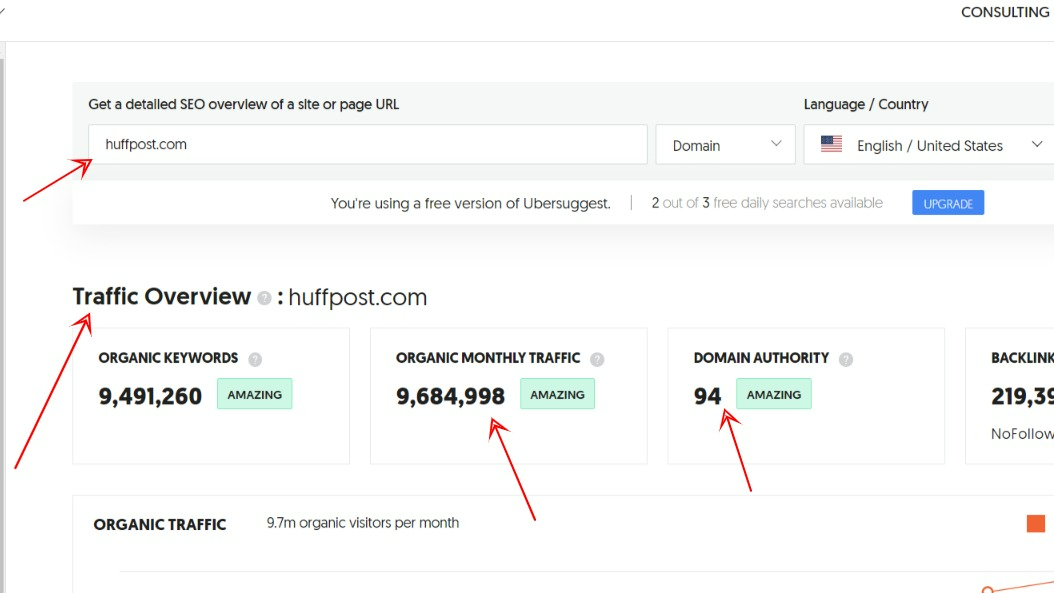Select the Domain Authority score 94
1054x593 pixels.
point(707,396)
